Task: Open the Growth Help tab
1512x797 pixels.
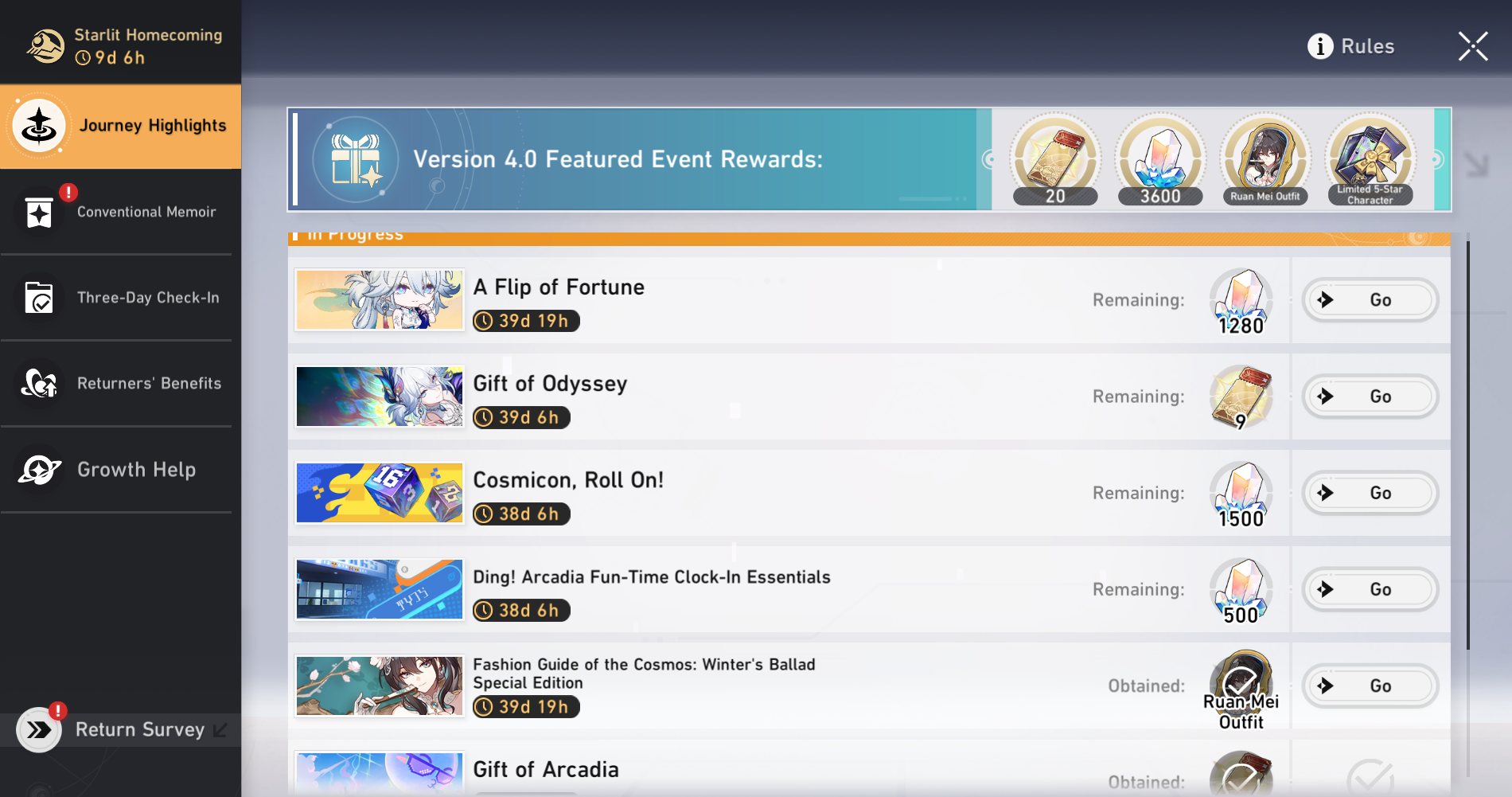Action: tap(120, 470)
